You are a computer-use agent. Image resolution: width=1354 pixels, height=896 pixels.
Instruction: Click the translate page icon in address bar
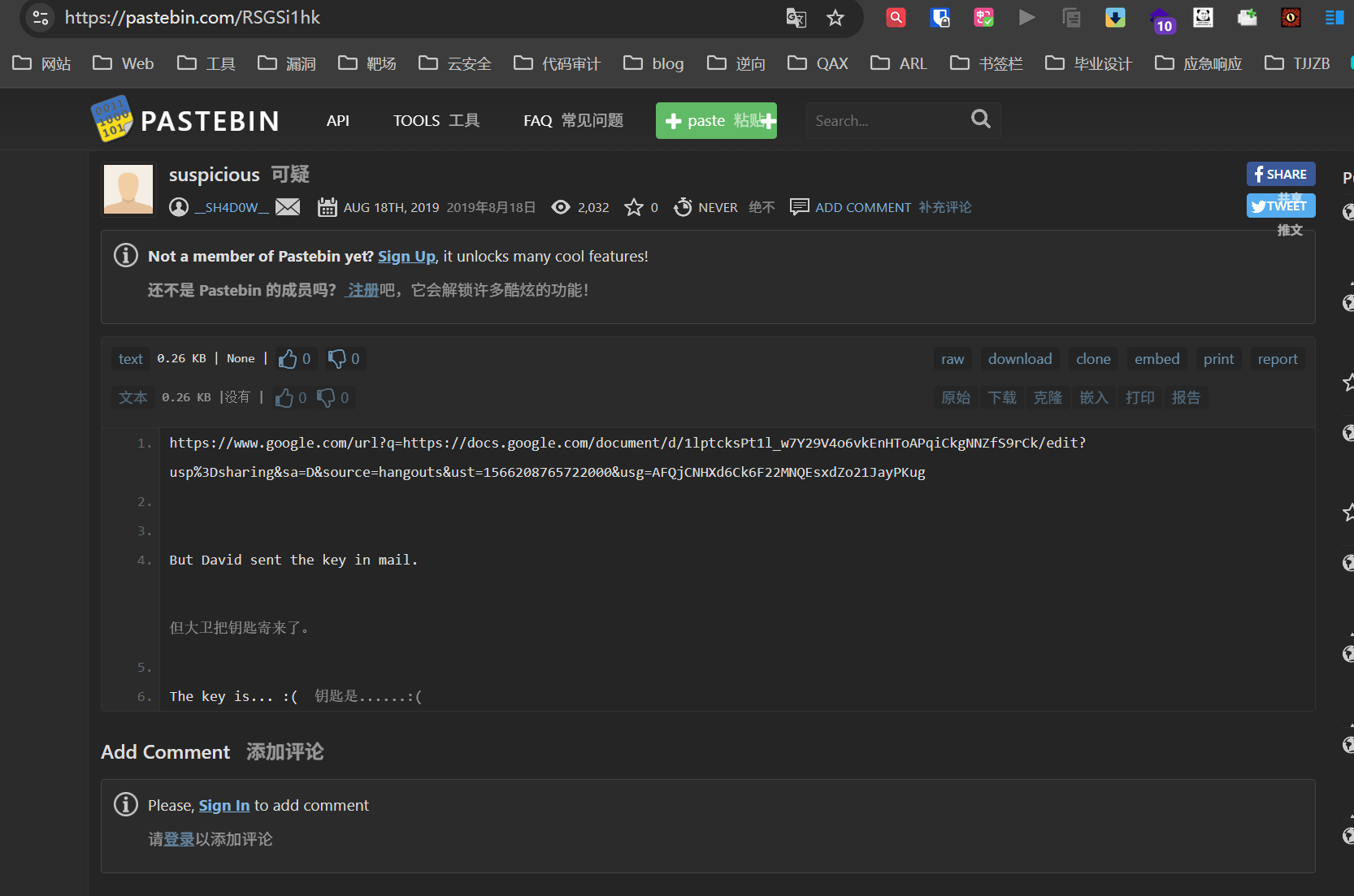796,18
